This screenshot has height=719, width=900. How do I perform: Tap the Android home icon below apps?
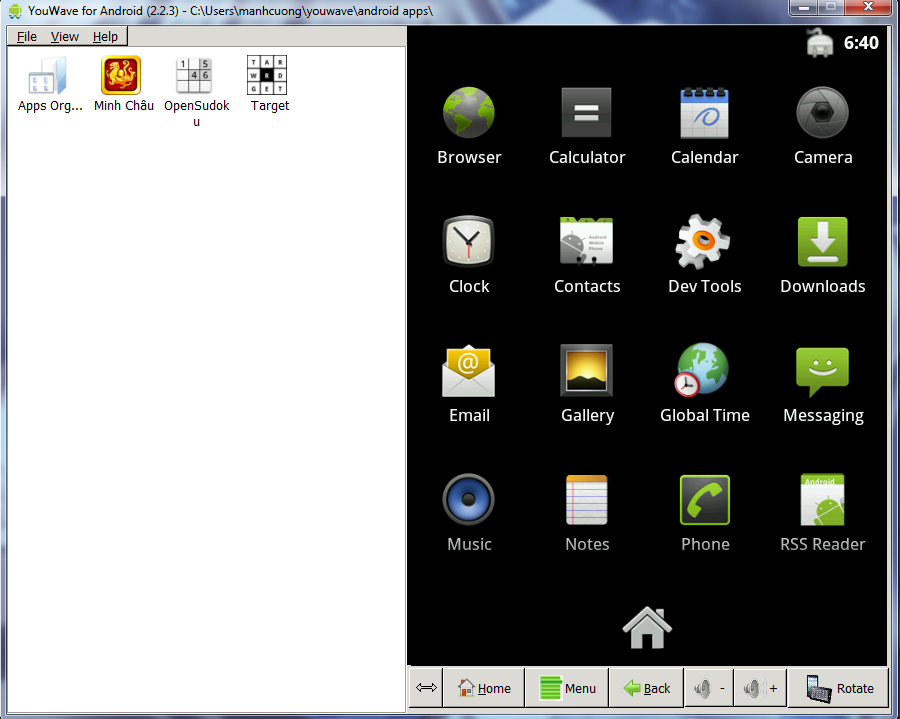(647, 628)
